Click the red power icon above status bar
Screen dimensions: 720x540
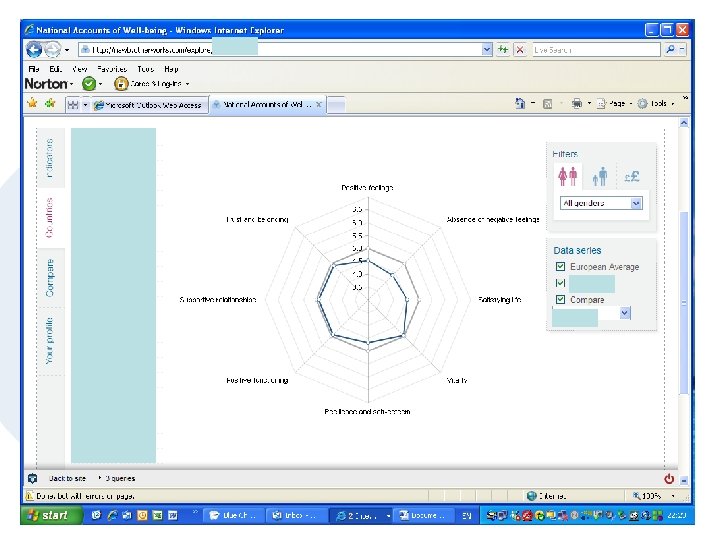(669, 478)
